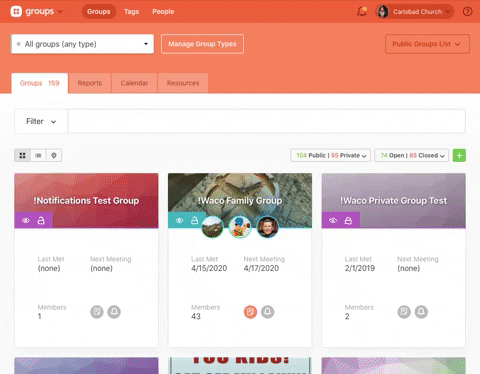Open the All groups (any type) dropdown
Viewport: 480px width, 374px height.
82,44
